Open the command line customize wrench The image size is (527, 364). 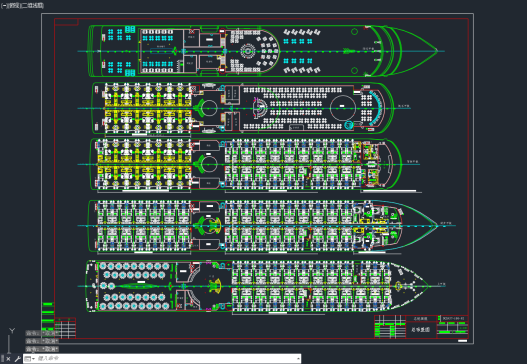click(17, 359)
